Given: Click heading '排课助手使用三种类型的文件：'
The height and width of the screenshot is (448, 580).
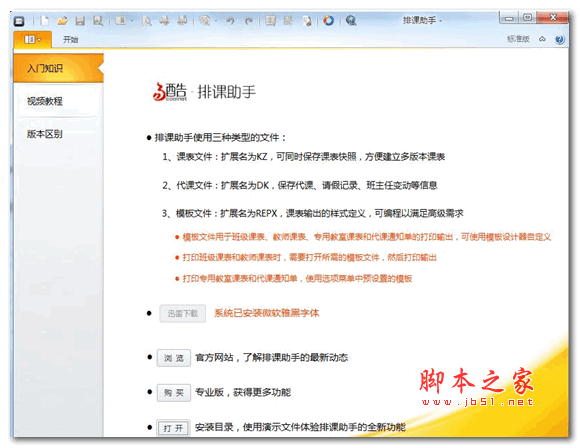Looking at the screenshot, I should pos(220,138).
